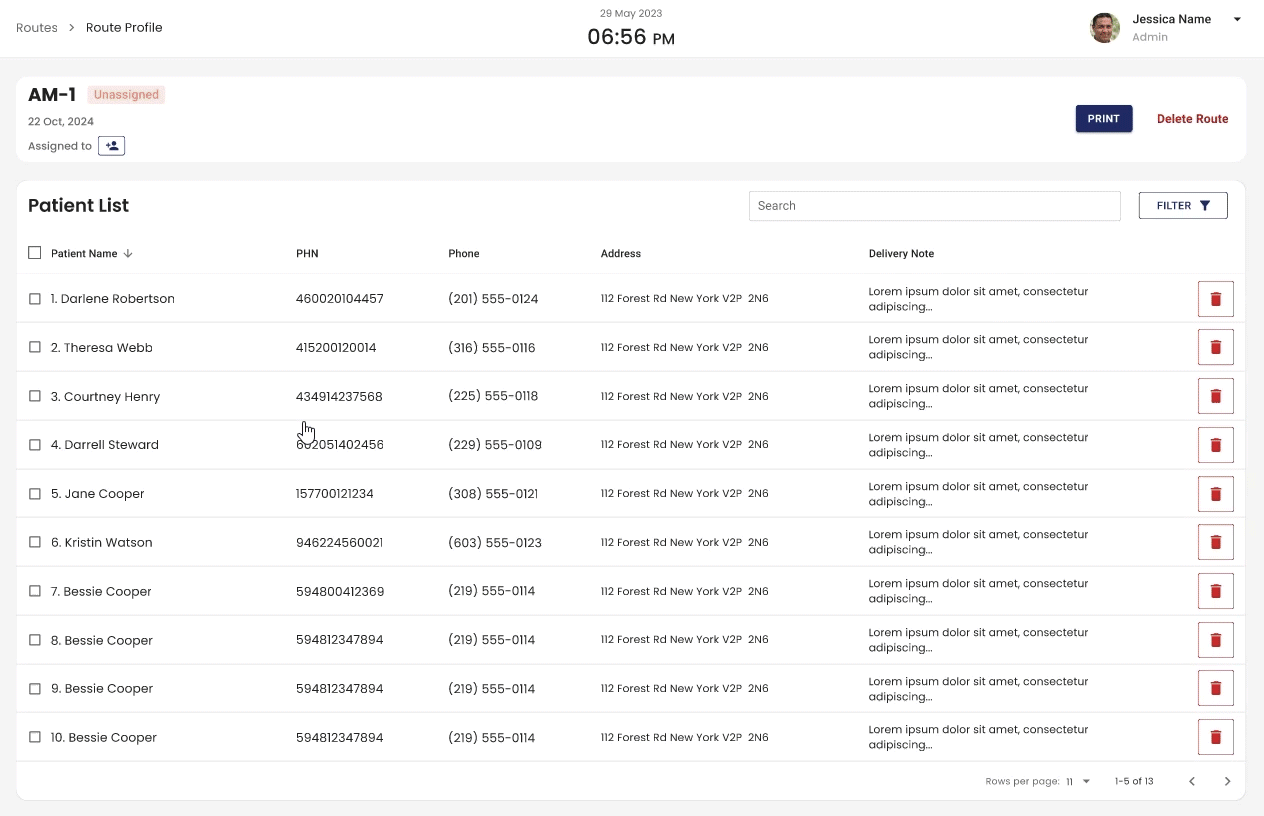Expand the Rows per page dropdown
The image size is (1264, 816).
(1078, 781)
